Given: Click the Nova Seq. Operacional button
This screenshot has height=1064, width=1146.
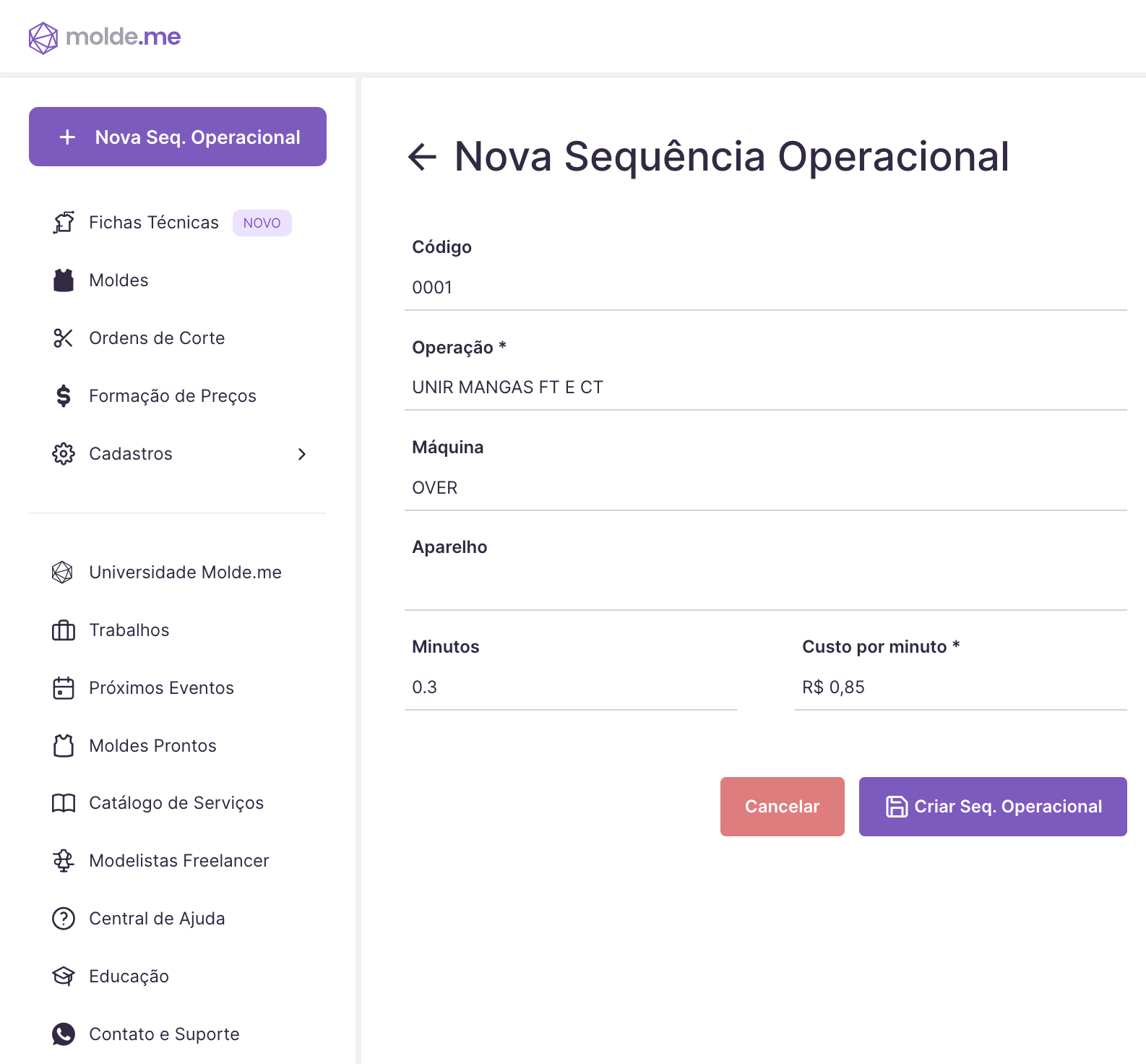Looking at the screenshot, I should [178, 137].
